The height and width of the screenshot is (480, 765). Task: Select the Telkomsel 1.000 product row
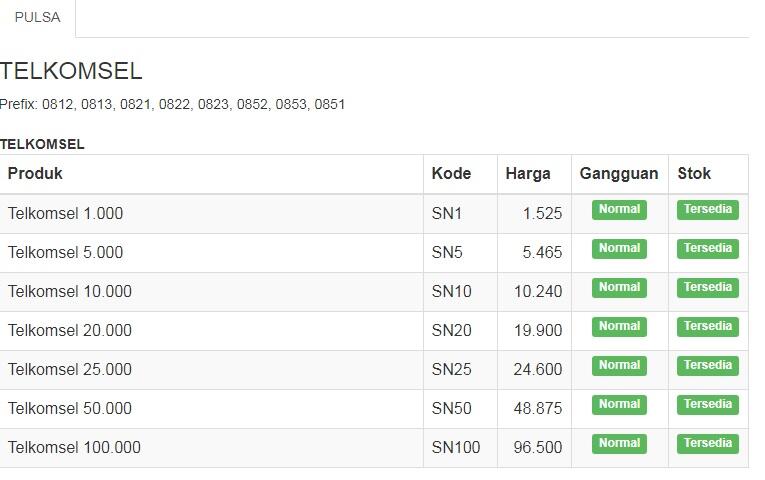(374, 214)
